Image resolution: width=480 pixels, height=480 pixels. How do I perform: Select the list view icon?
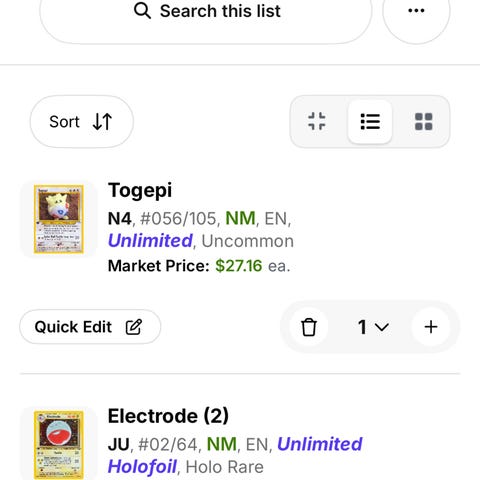coord(370,121)
